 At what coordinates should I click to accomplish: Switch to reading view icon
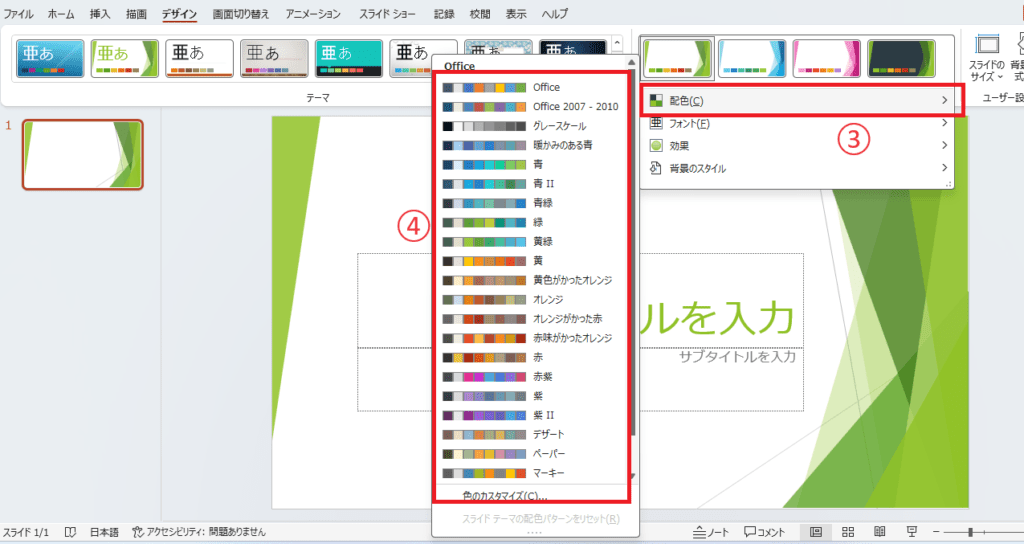(x=880, y=532)
